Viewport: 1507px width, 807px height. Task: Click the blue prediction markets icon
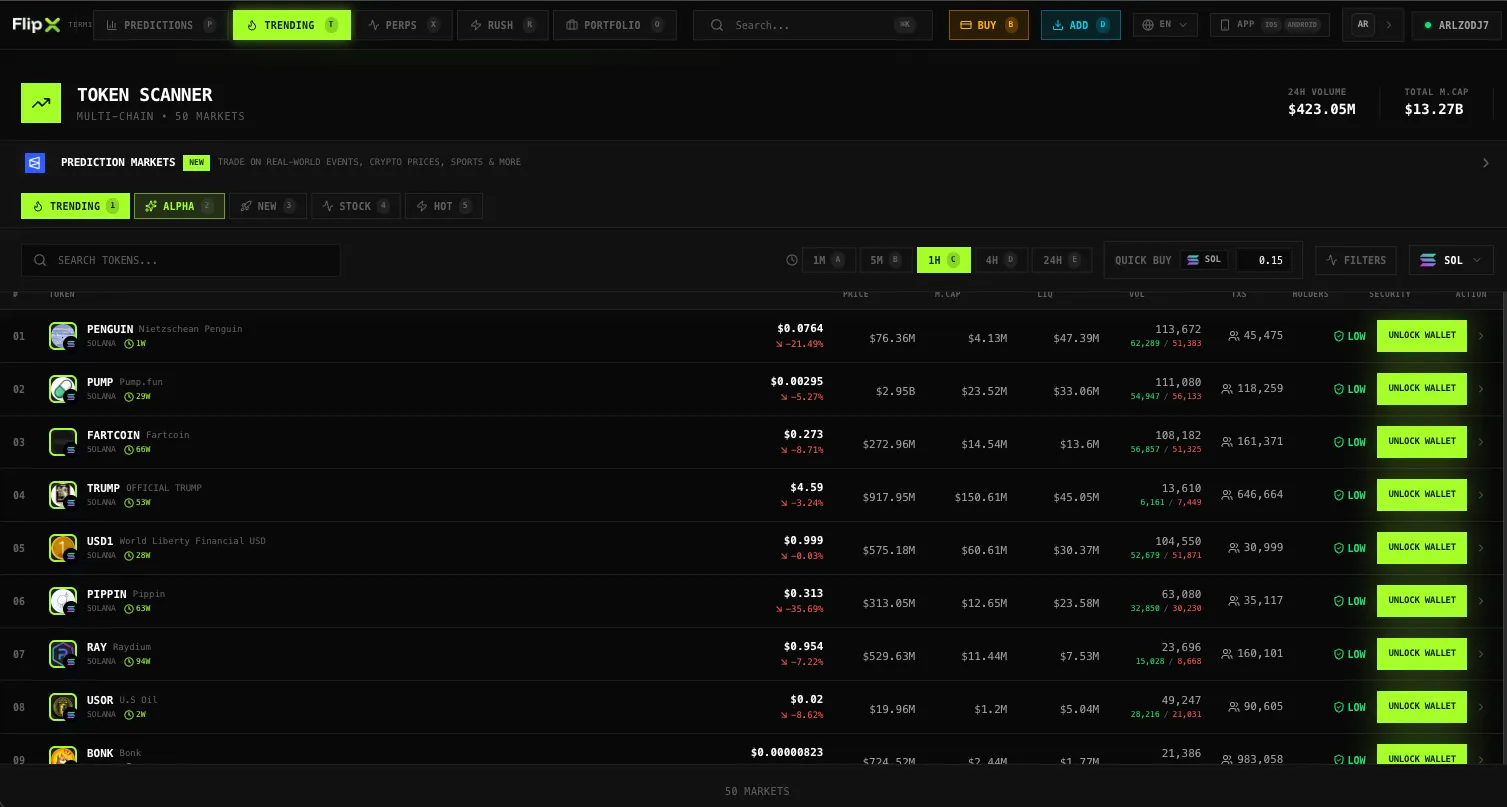33,161
